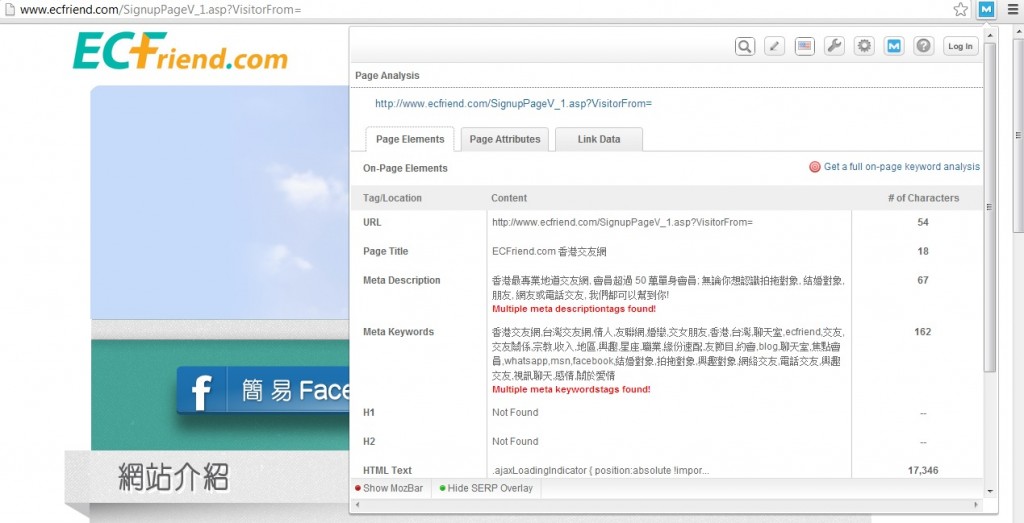The height and width of the screenshot is (523, 1024).
Task: Open the Link Data tab
Action: (598, 139)
